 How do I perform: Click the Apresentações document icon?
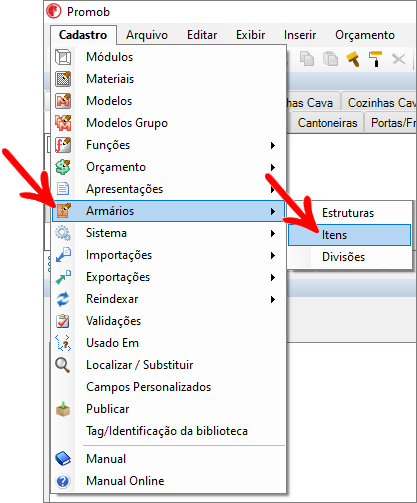click(x=63, y=189)
